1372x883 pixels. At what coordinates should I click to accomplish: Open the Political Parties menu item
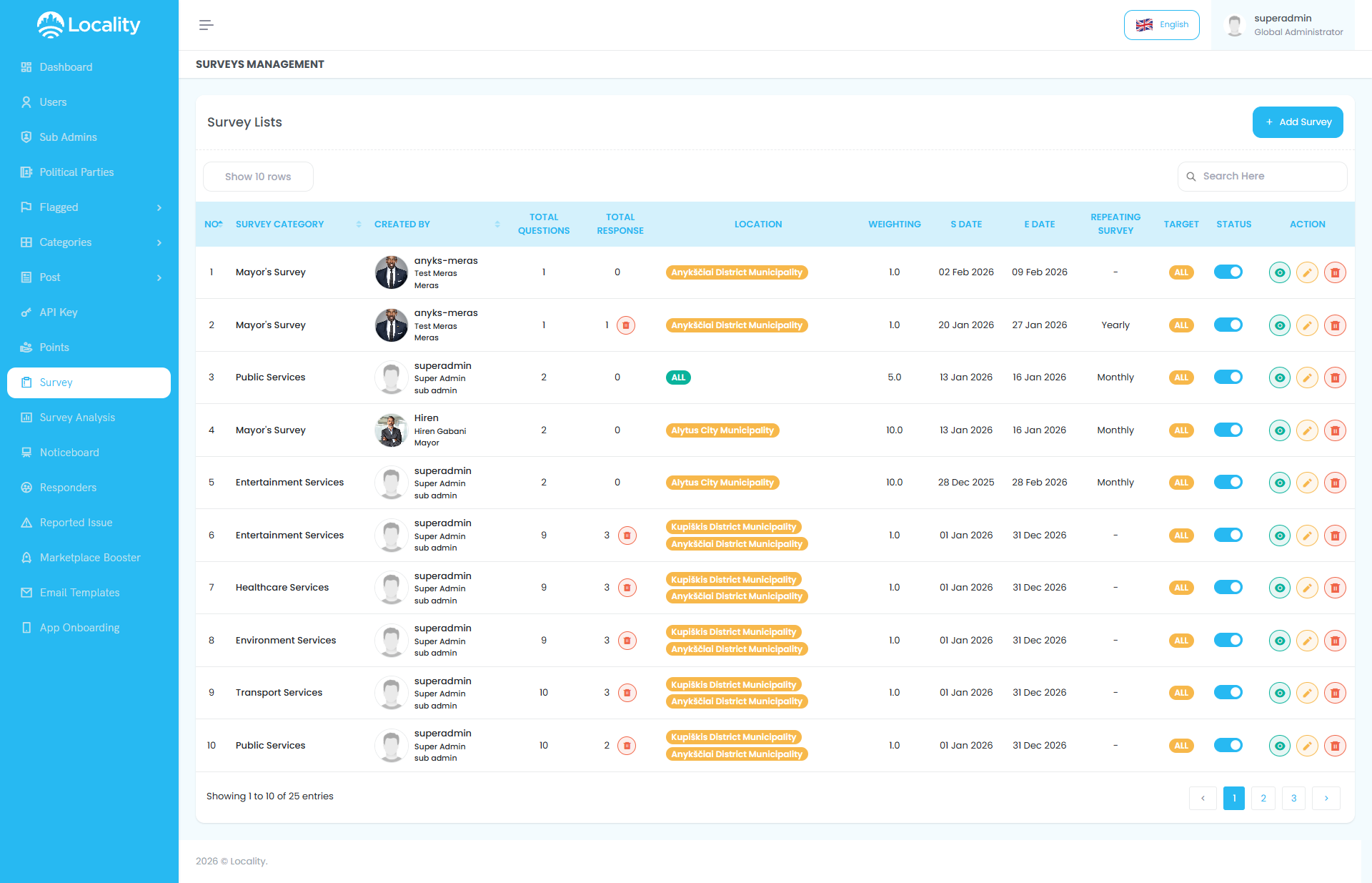point(76,172)
